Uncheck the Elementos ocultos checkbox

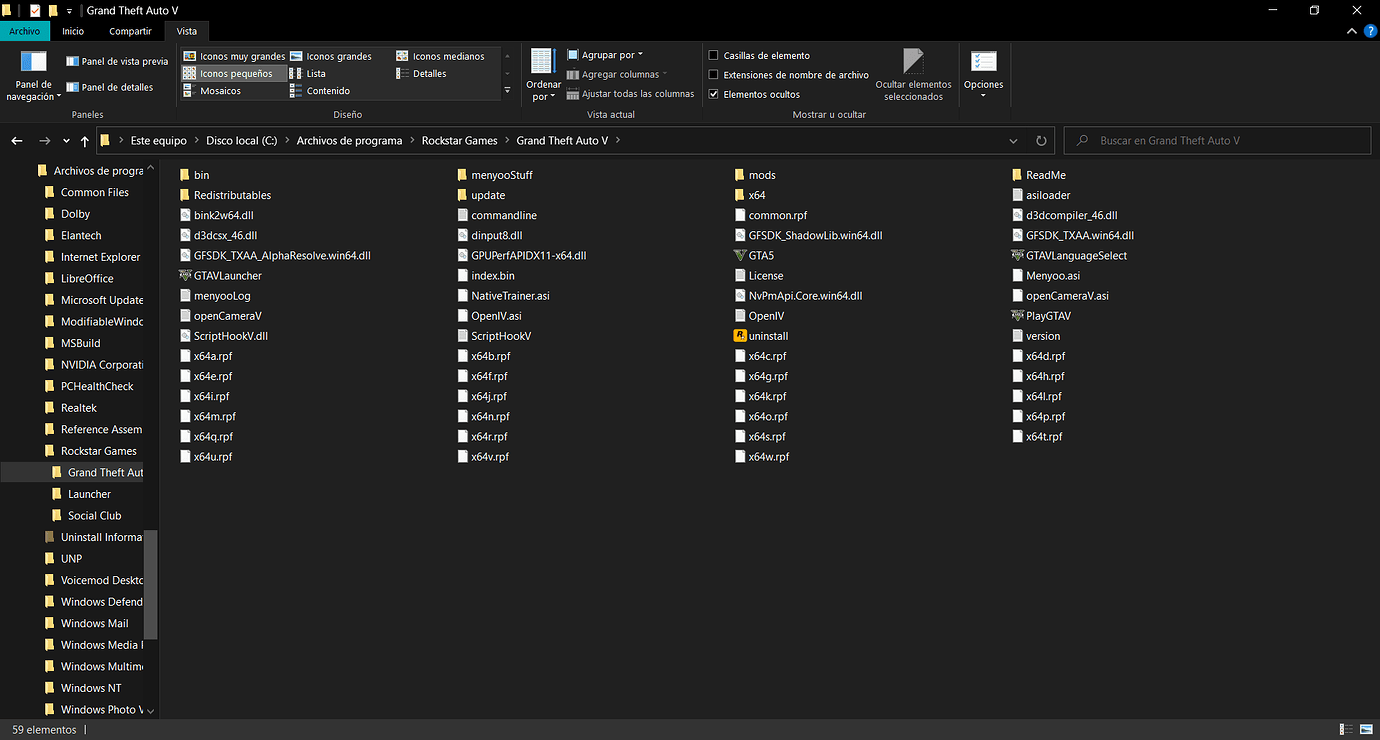click(713, 94)
